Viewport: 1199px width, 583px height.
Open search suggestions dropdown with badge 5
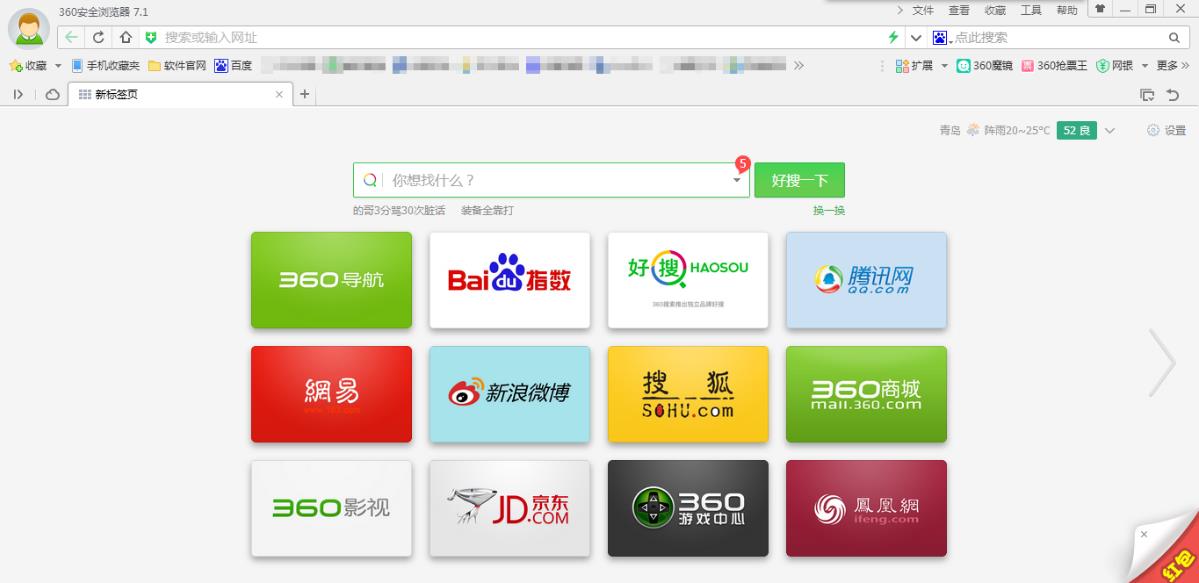pos(737,180)
